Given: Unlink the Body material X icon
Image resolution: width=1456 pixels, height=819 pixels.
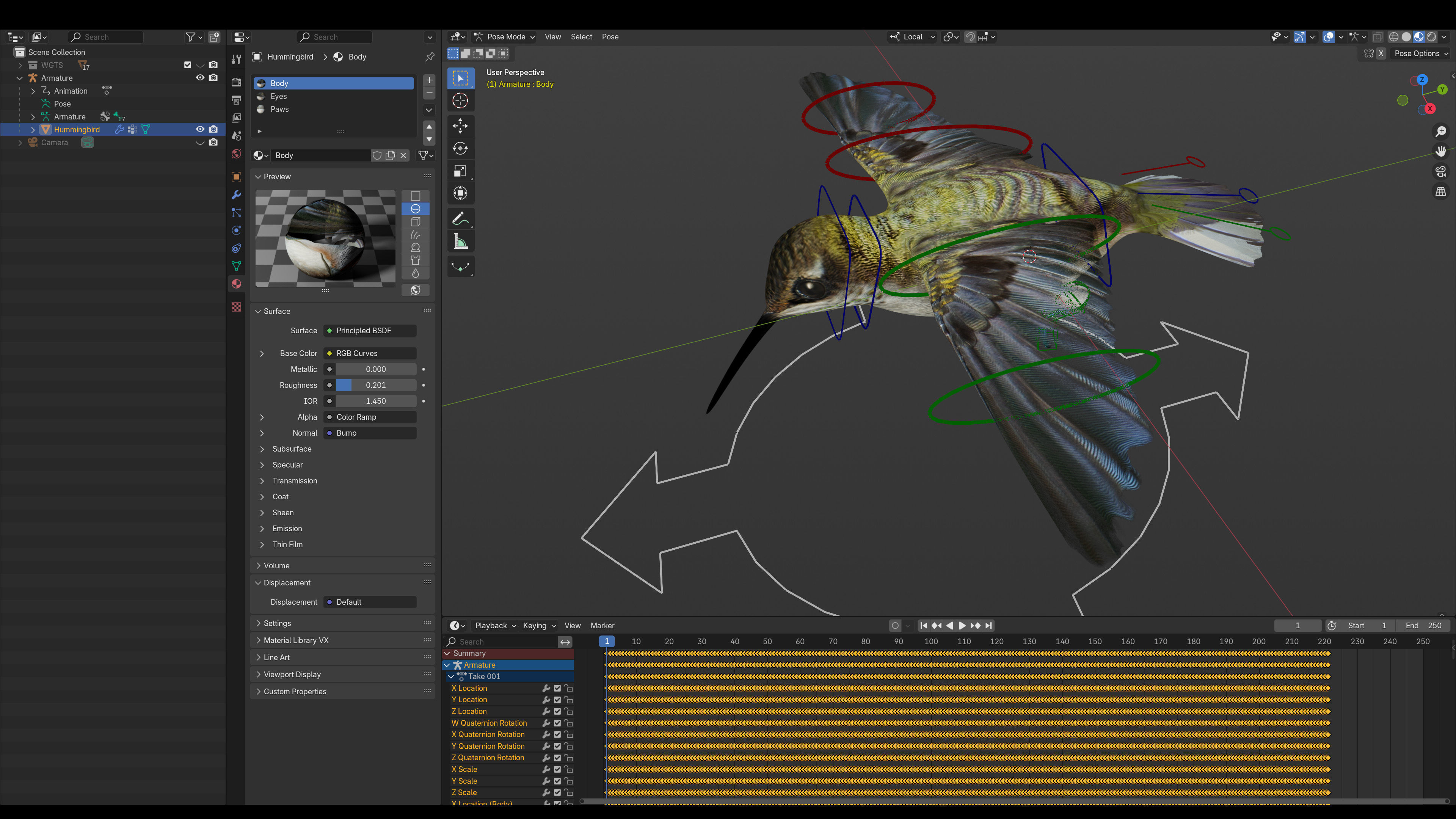Looking at the screenshot, I should (x=403, y=155).
